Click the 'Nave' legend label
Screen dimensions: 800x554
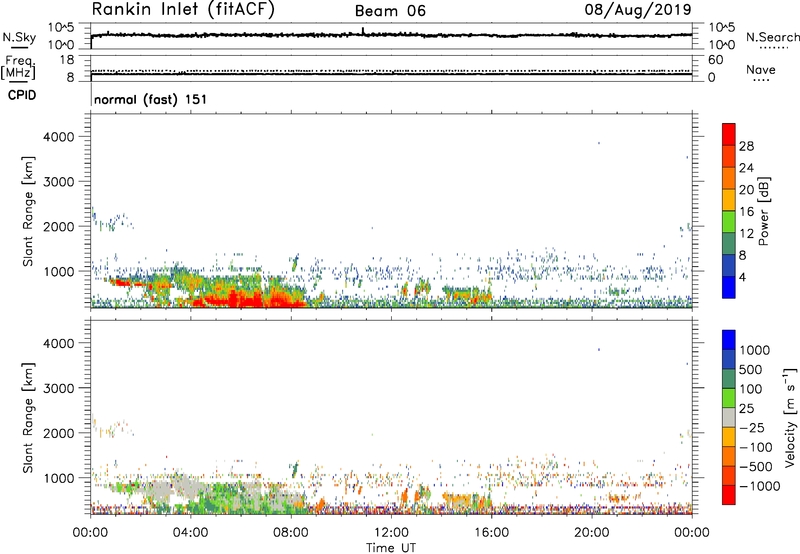pyautogui.click(x=761, y=70)
